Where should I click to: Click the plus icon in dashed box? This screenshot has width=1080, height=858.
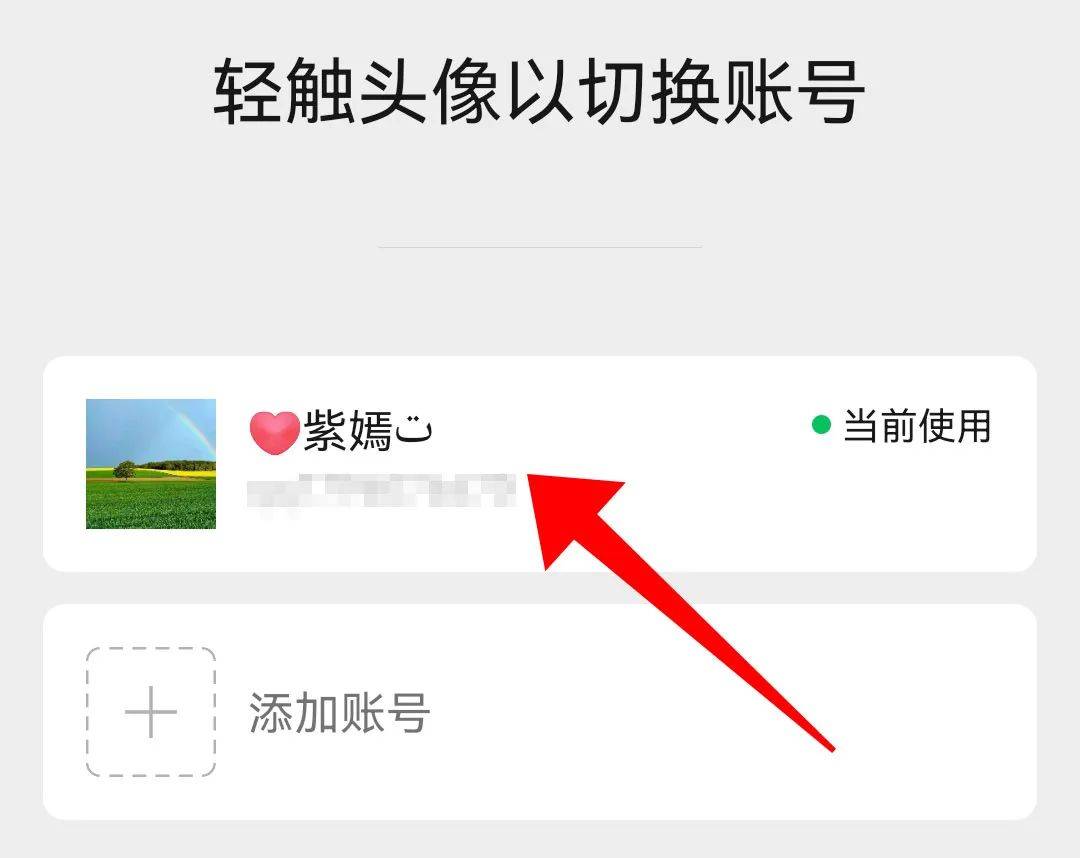pyautogui.click(x=151, y=712)
